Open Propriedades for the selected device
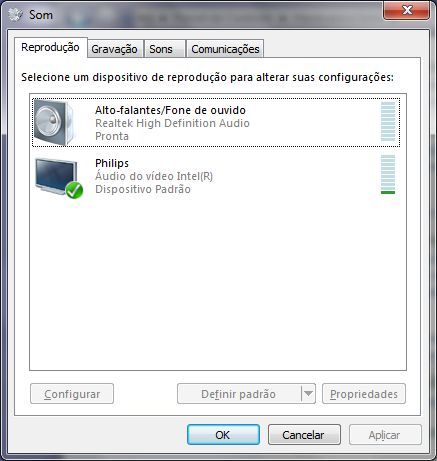The image size is (437, 461). [364, 394]
